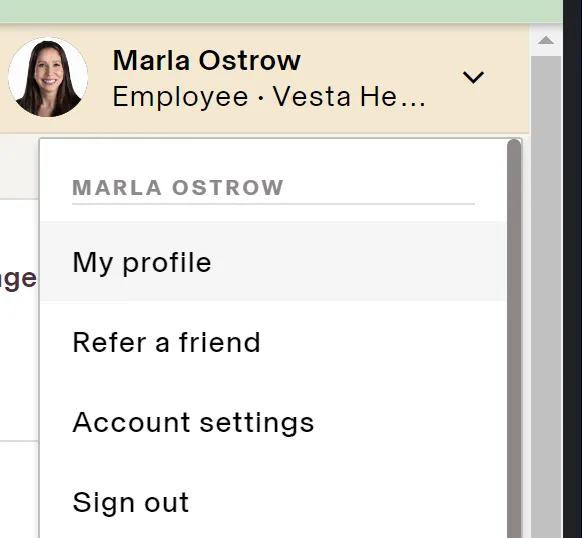Click the page scrollbar up arrow
The width and height of the screenshot is (582, 538).
click(546, 40)
